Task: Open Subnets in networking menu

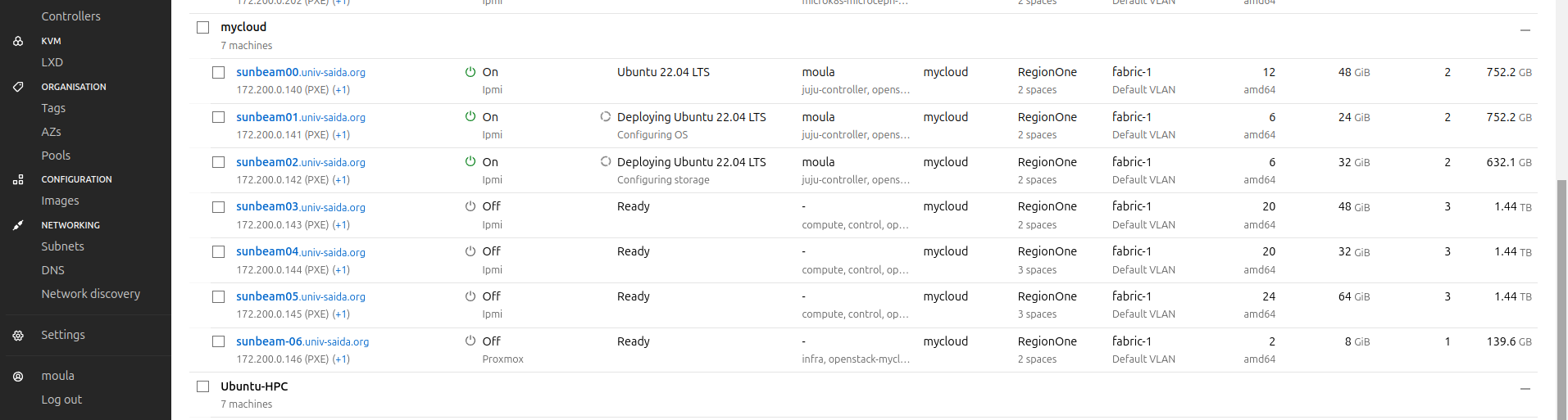Action: [x=63, y=246]
